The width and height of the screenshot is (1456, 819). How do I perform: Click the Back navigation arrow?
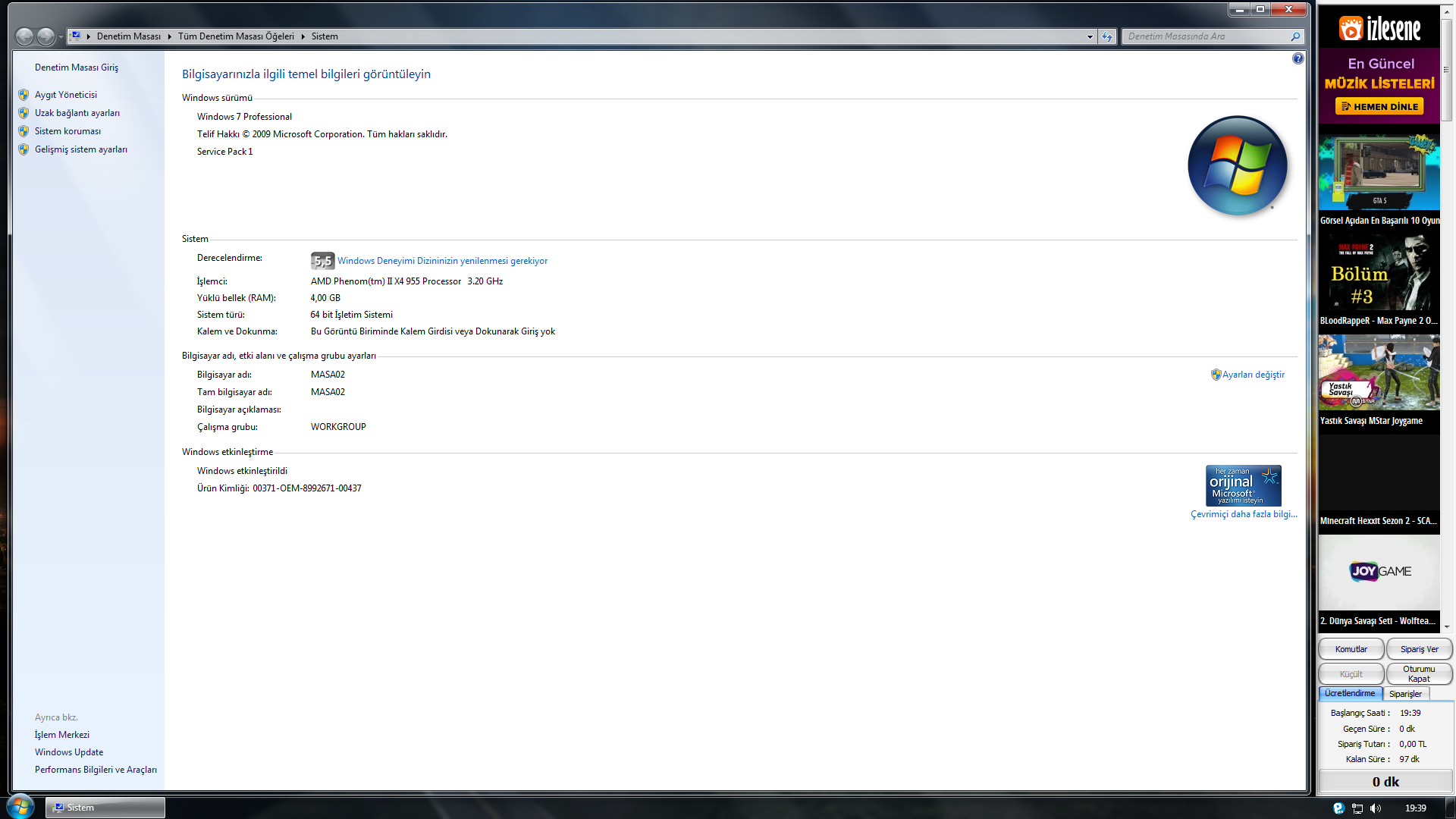24,36
